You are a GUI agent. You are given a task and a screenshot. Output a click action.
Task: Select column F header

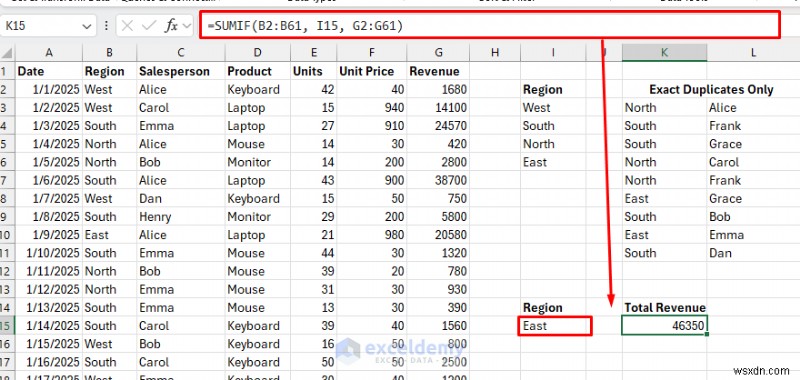371,53
